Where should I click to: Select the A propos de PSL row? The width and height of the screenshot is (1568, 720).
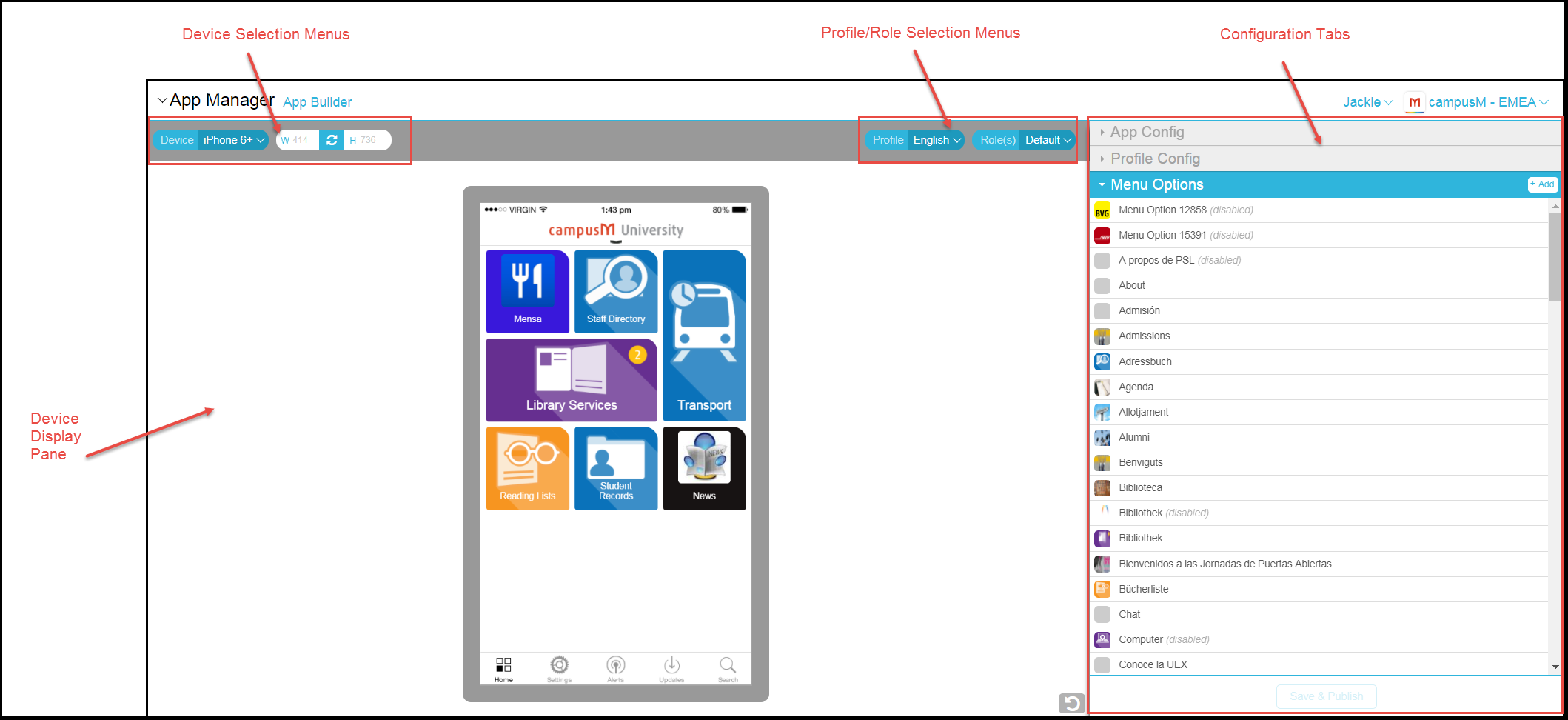click(1320, 261)
